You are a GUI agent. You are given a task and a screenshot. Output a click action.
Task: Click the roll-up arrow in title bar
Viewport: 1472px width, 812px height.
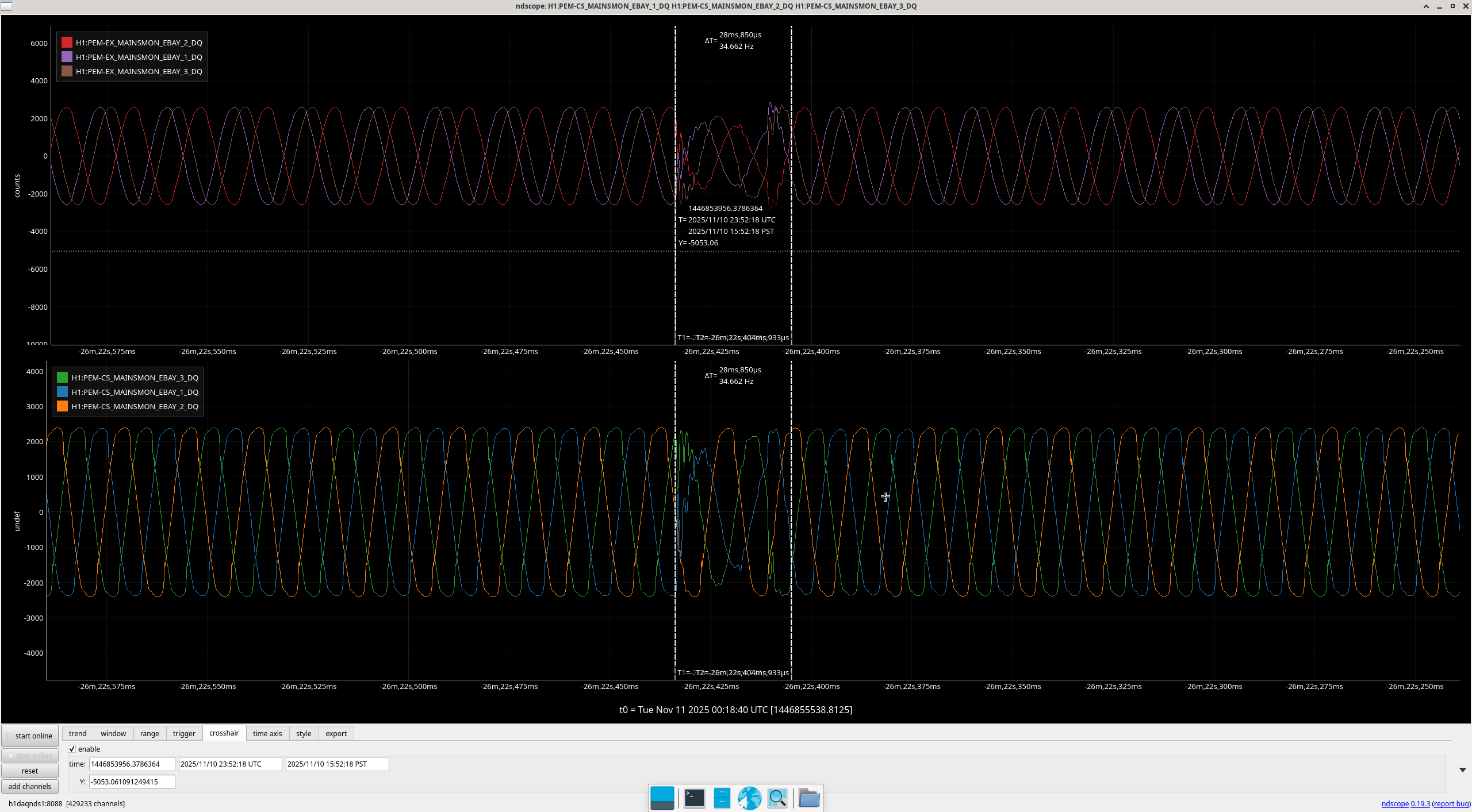pos(1426,6)
